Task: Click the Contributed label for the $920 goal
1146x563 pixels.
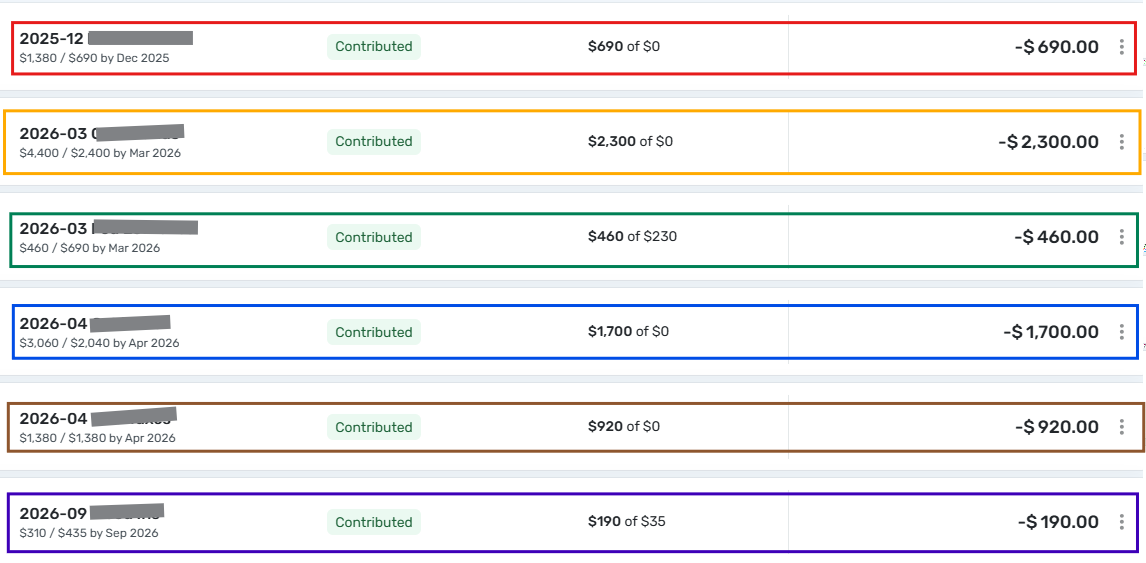Action: (x=374, y=427)
